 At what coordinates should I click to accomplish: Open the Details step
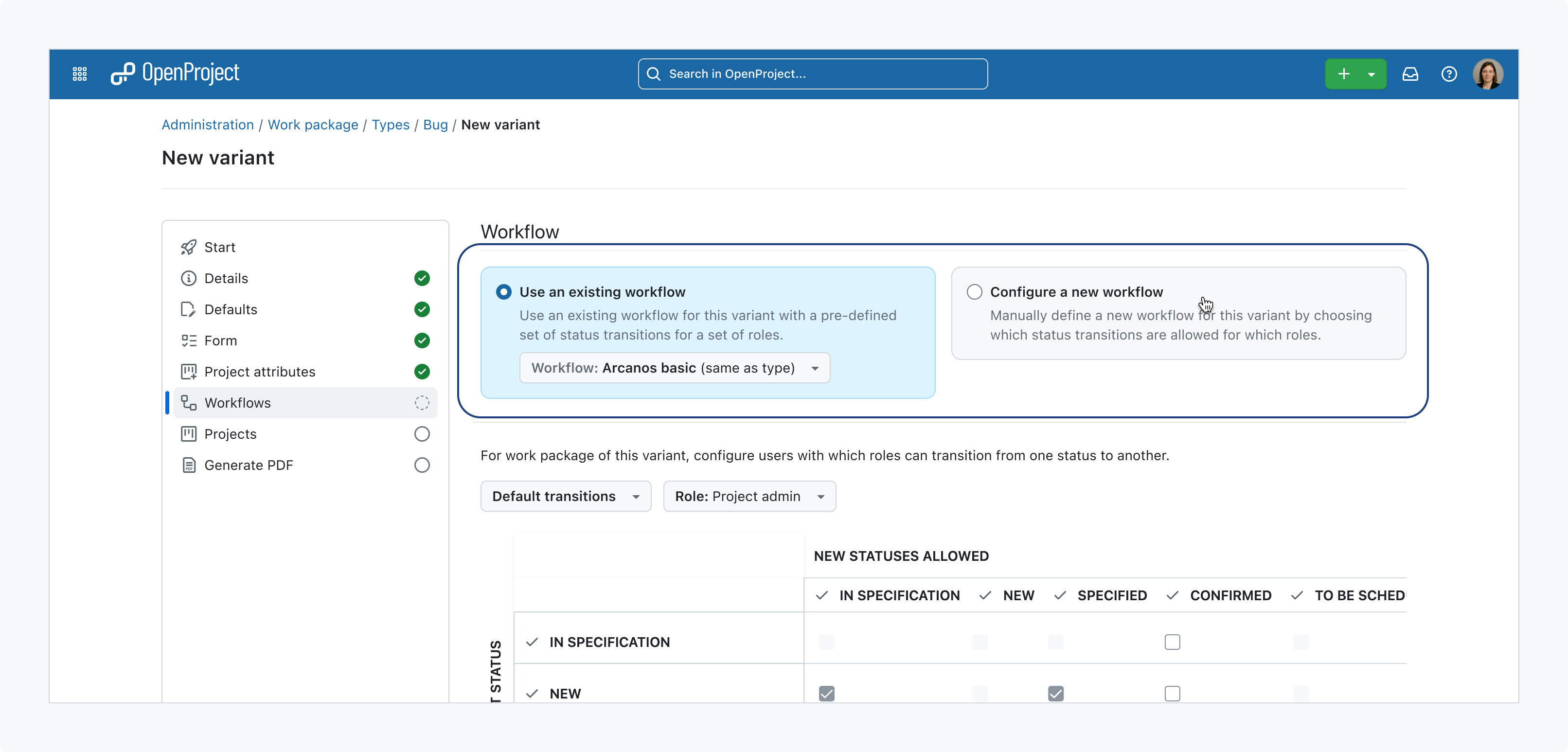coord(305,278)
